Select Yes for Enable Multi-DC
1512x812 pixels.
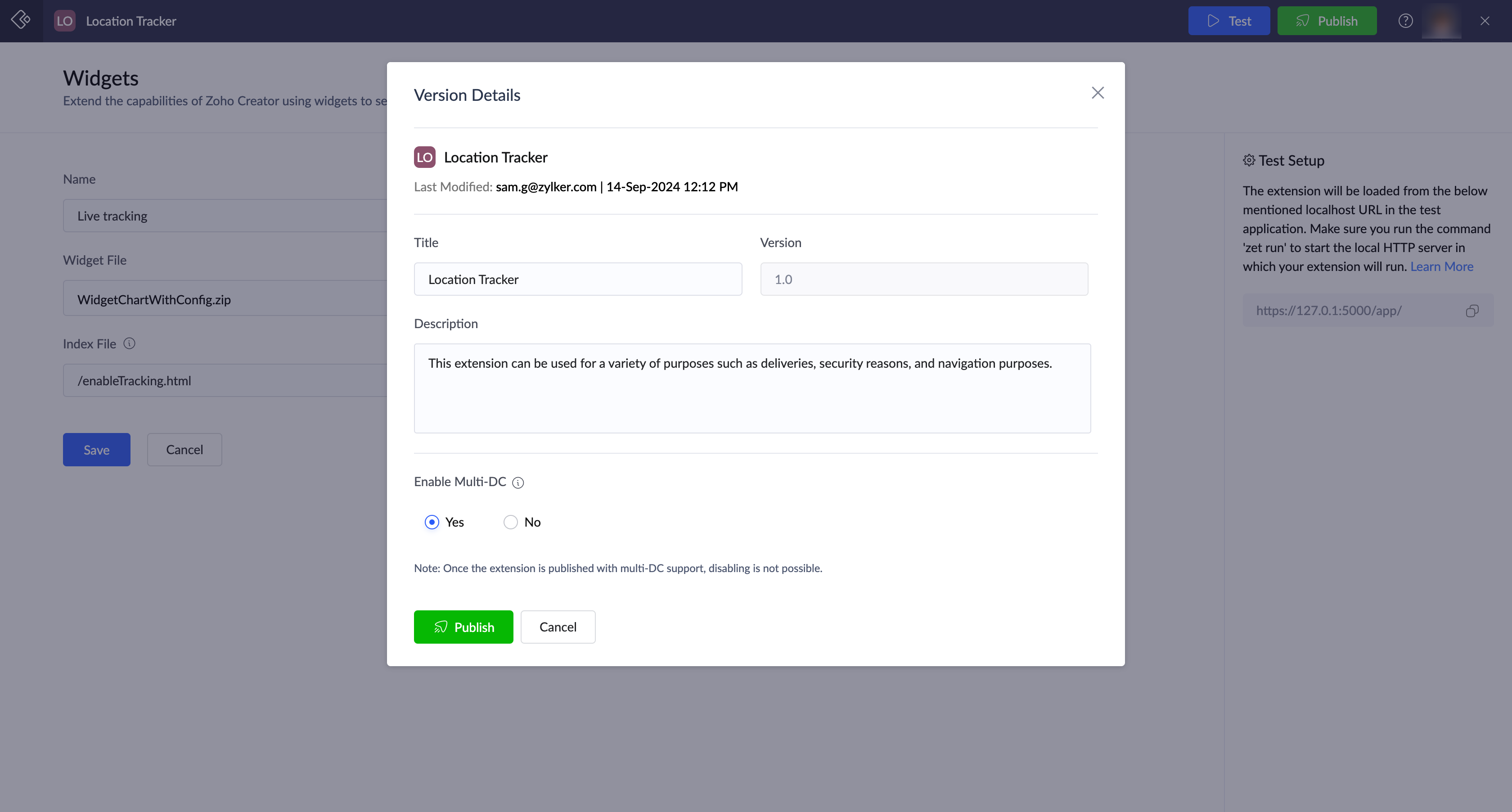click(x=432, y=522)
